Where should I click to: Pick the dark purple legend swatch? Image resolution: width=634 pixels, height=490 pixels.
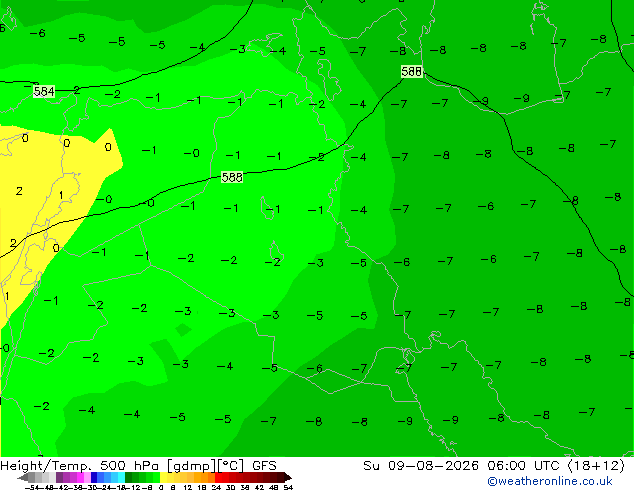point(59,477)
